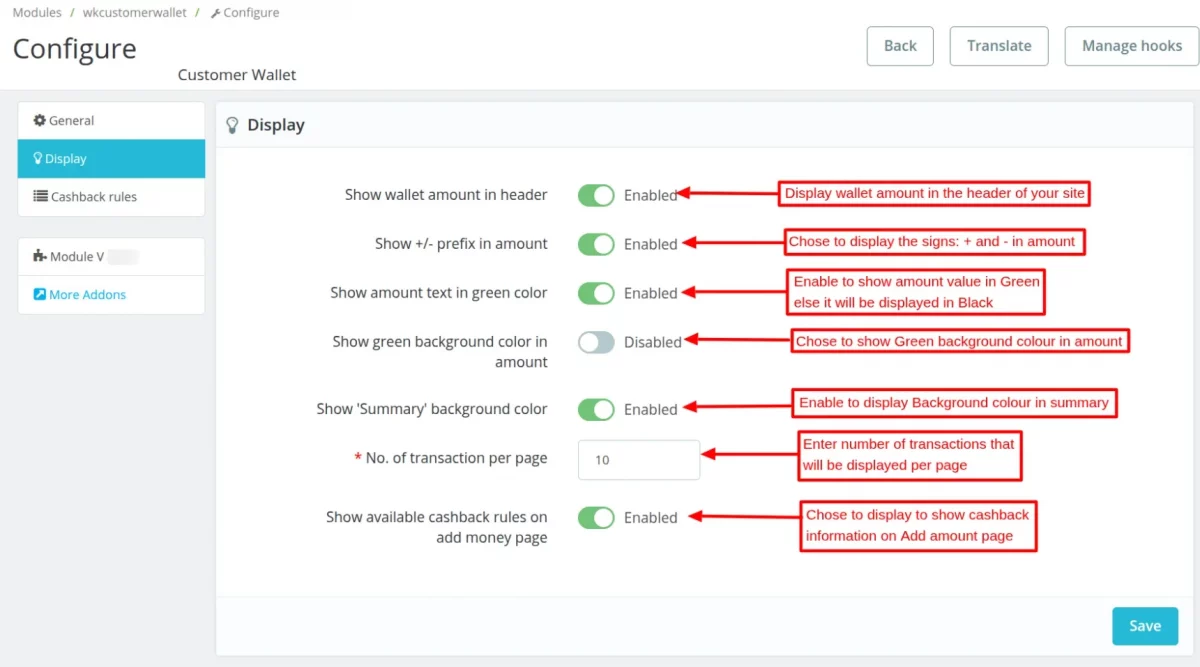This screenshot has width=1200, height=667.
Task: Open the More Addons page
Action: [x=90, y=294]
